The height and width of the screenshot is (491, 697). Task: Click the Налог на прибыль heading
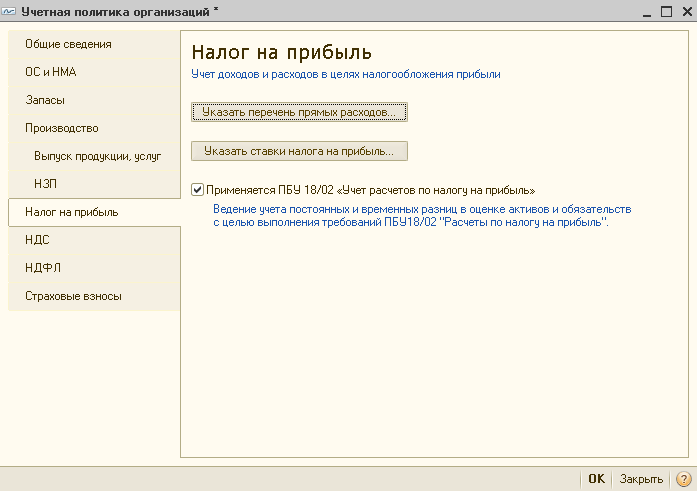(281, 52)
